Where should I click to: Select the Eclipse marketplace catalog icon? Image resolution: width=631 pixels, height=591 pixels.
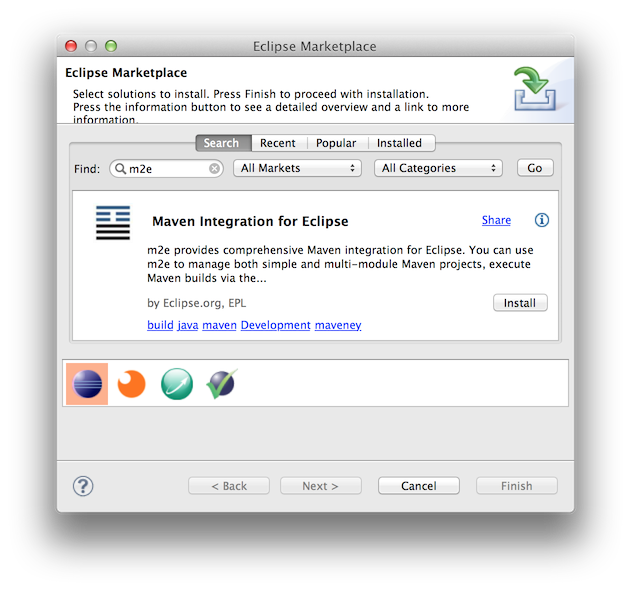tap(87, 384)
